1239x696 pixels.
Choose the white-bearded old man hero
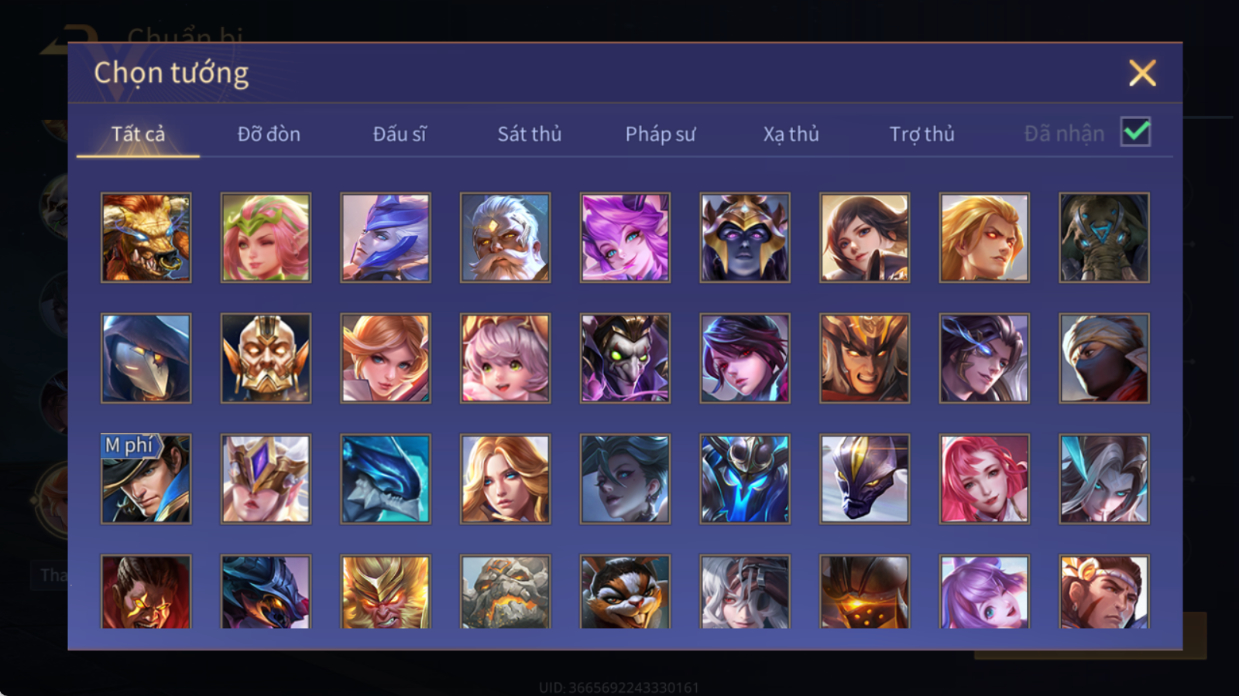(x=505, y=238)
